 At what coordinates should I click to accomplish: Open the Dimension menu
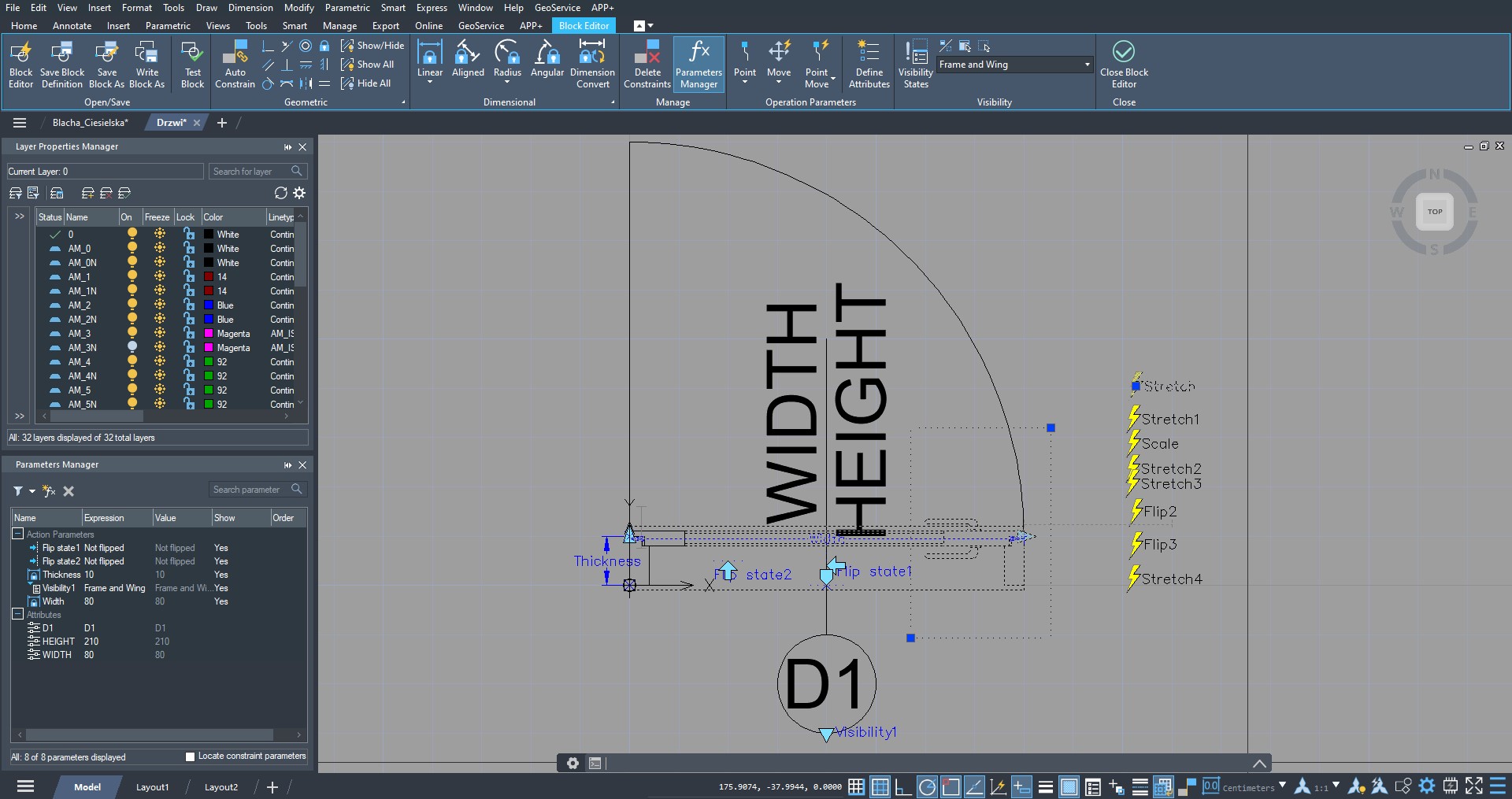pos(250,8)
